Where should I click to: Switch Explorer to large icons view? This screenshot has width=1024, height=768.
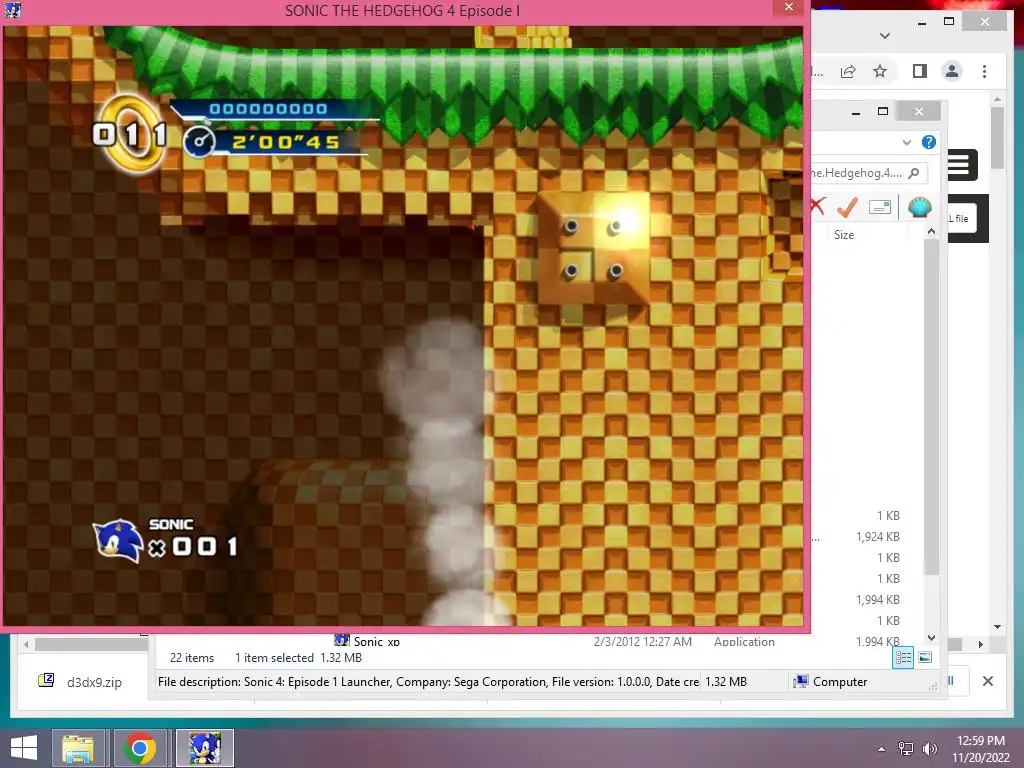point(925,657)
